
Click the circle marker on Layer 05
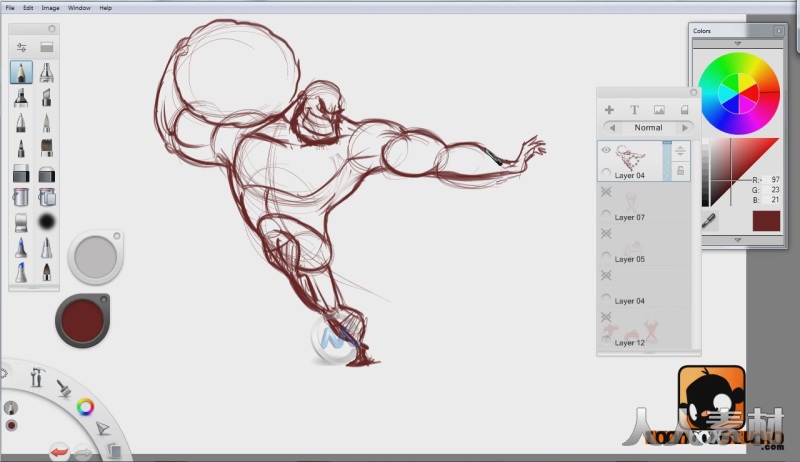(x=606, y=256)
